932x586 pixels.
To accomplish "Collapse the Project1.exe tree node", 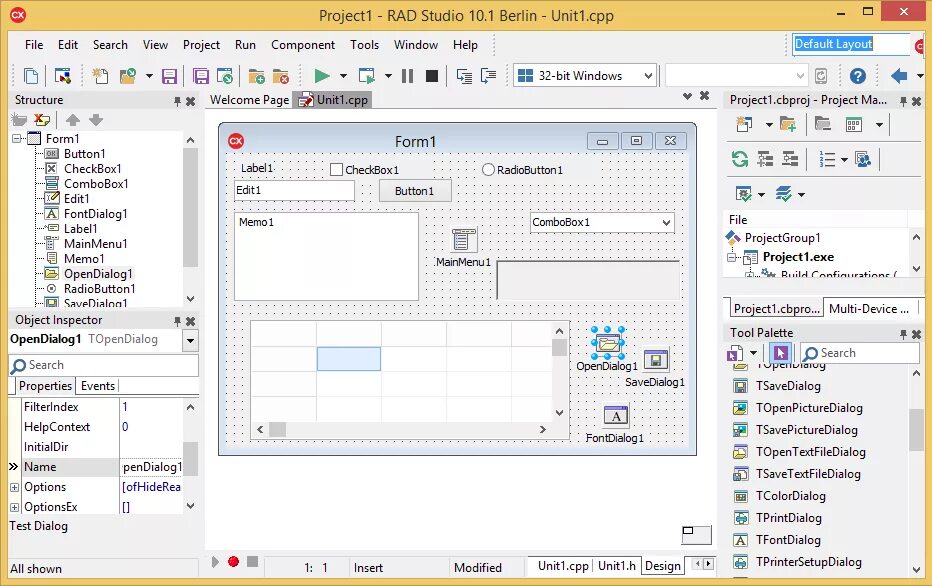I will (732, 257).
